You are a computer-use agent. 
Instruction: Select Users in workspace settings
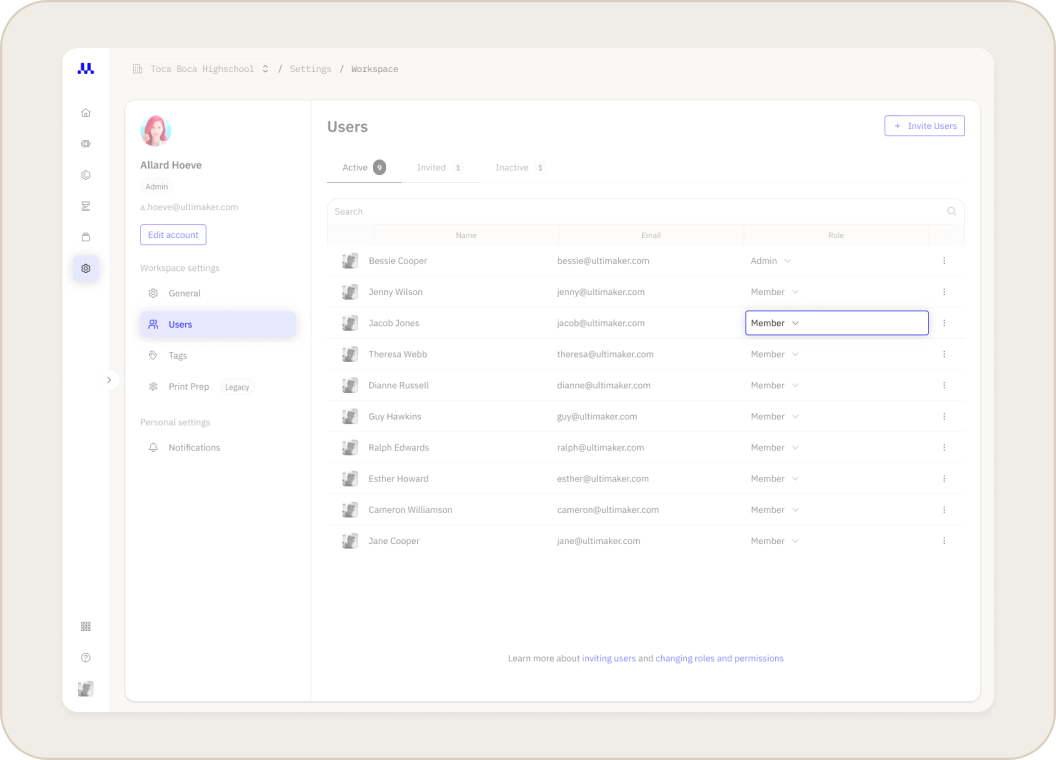(x=218, y=324)
